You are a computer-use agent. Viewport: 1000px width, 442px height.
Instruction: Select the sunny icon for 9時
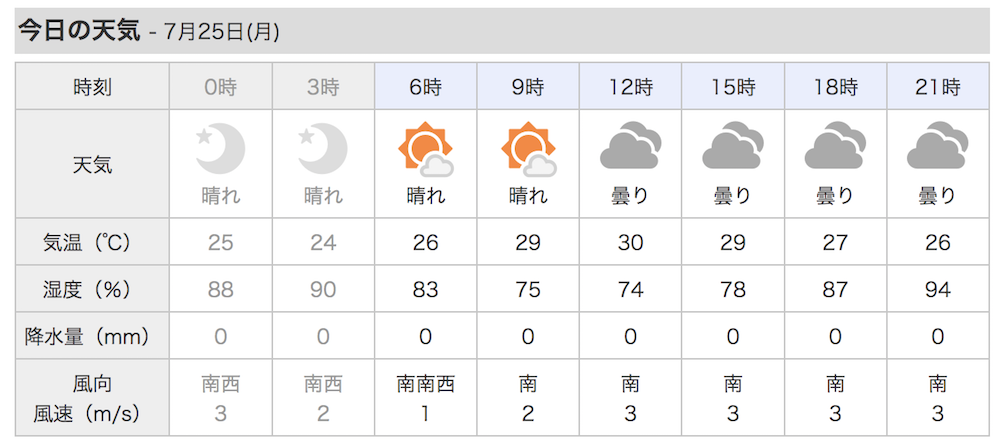pos(528,149)
